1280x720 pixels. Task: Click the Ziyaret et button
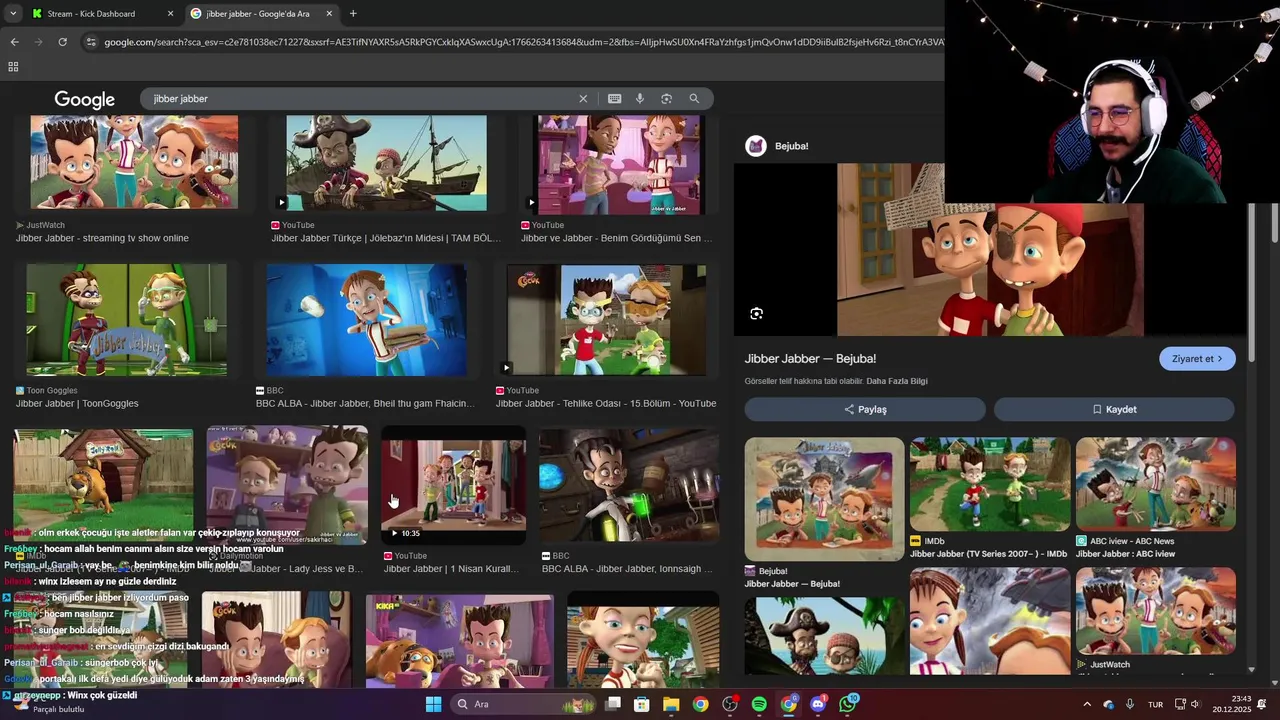[x=1197, y=359]
